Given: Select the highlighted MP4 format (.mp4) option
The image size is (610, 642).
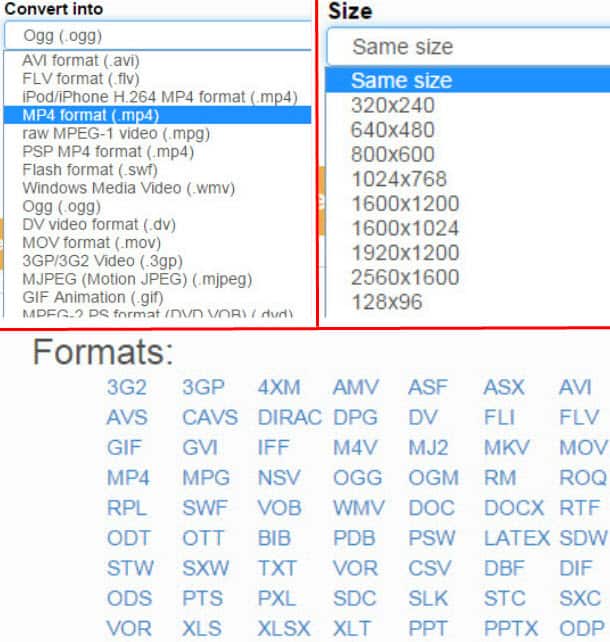Looking at the screenshot, I should (x=158, y=115).
